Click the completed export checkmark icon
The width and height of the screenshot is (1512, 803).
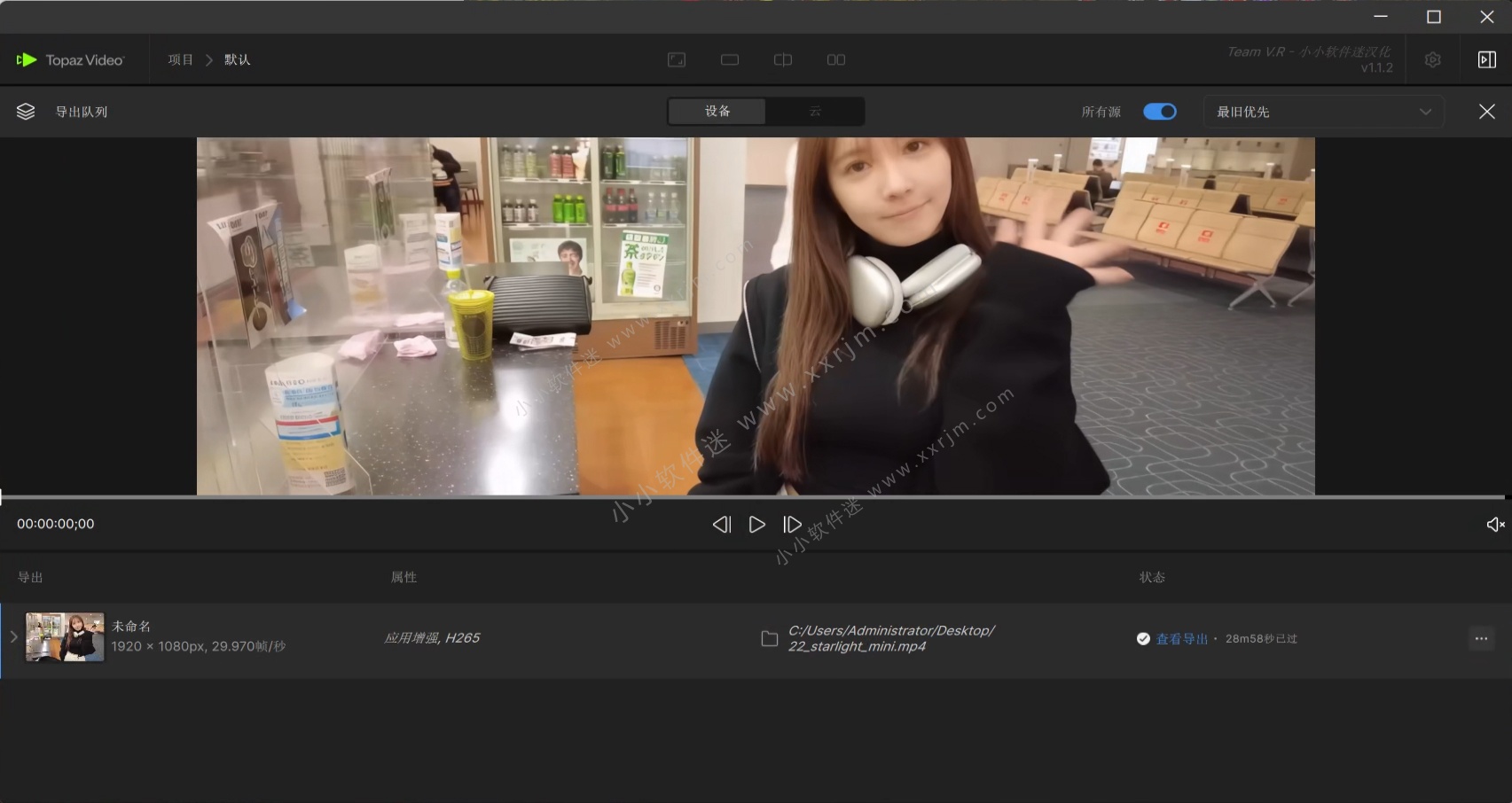pos(1143,638)
